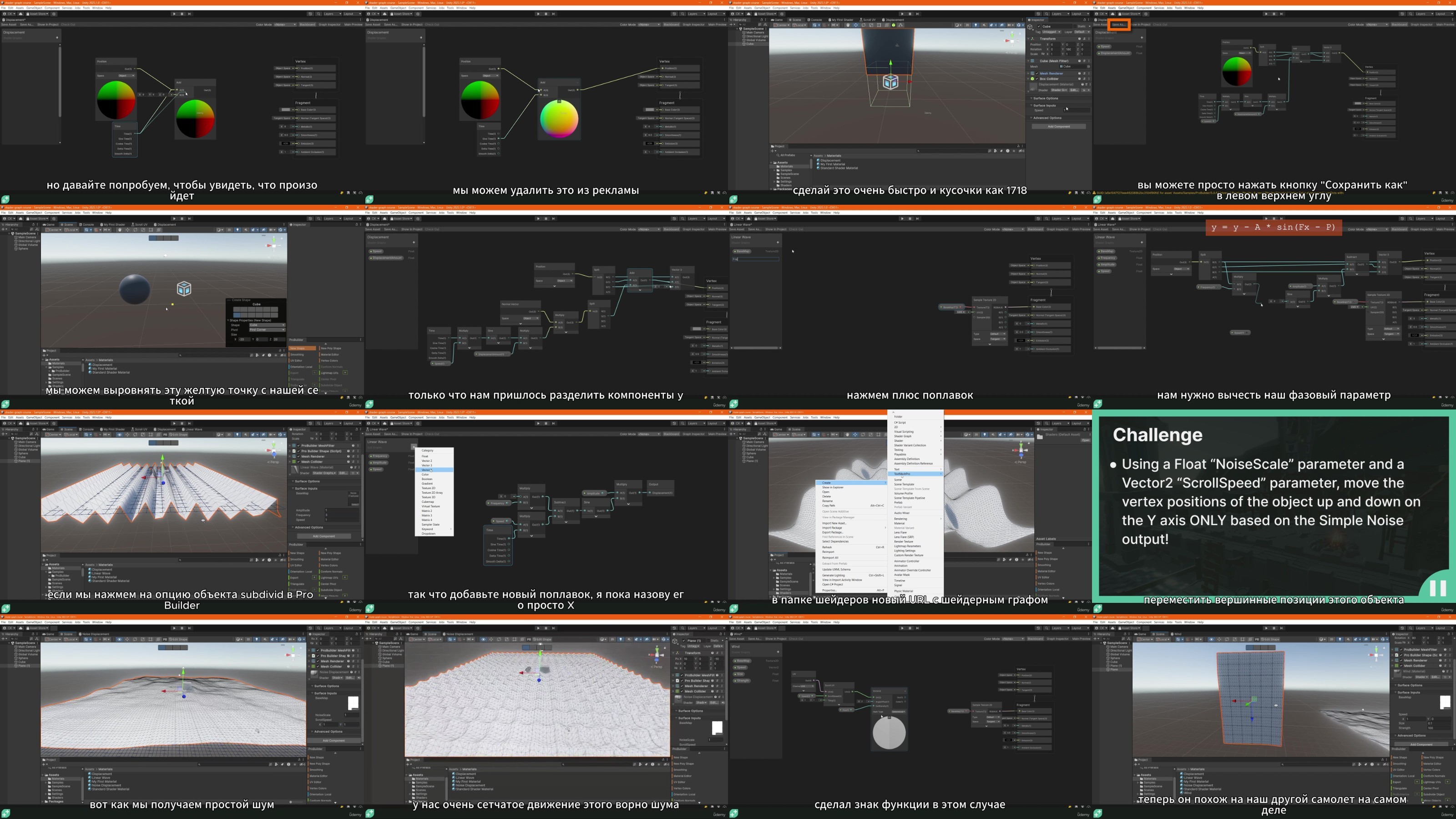
Task: Open Layer Default dropdown in the Cube inspector frame
Action: point(1082,32)
